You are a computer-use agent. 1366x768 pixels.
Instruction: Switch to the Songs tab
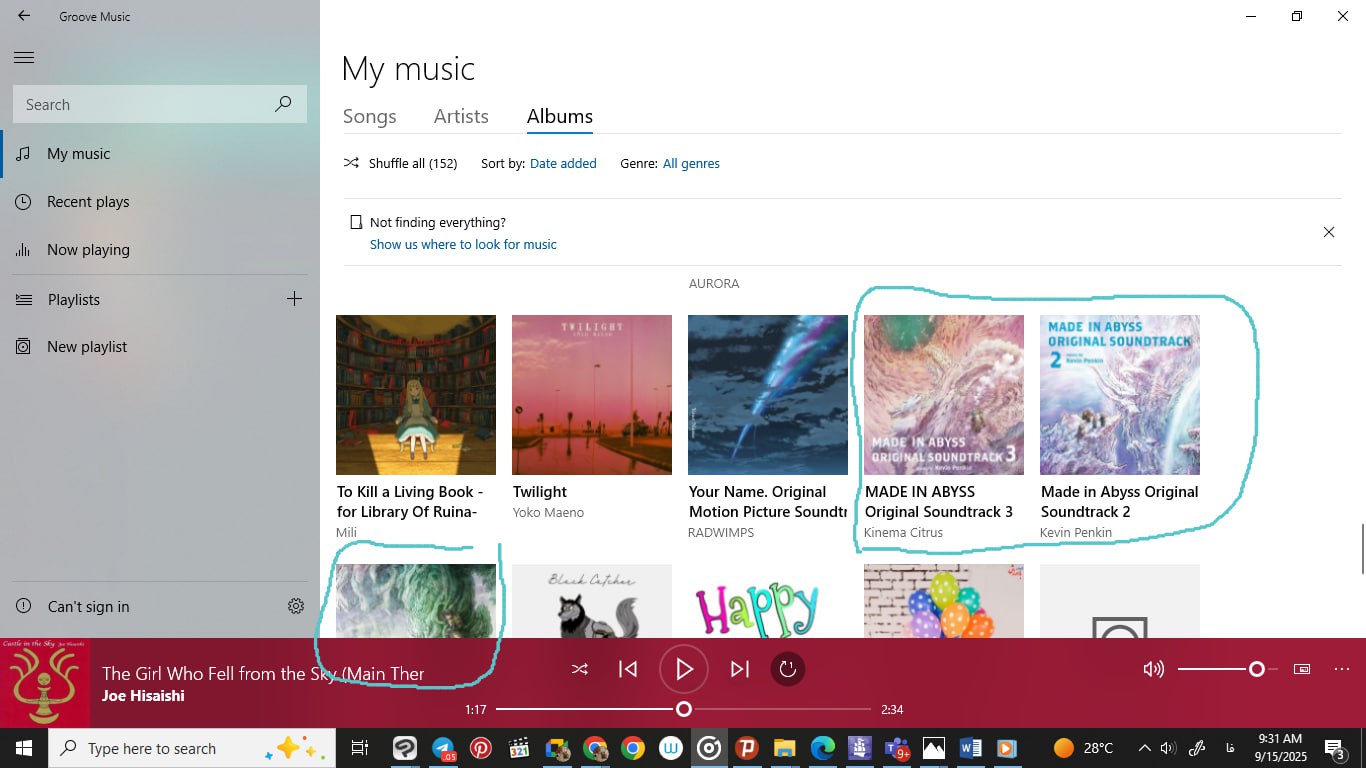point(369,117)
